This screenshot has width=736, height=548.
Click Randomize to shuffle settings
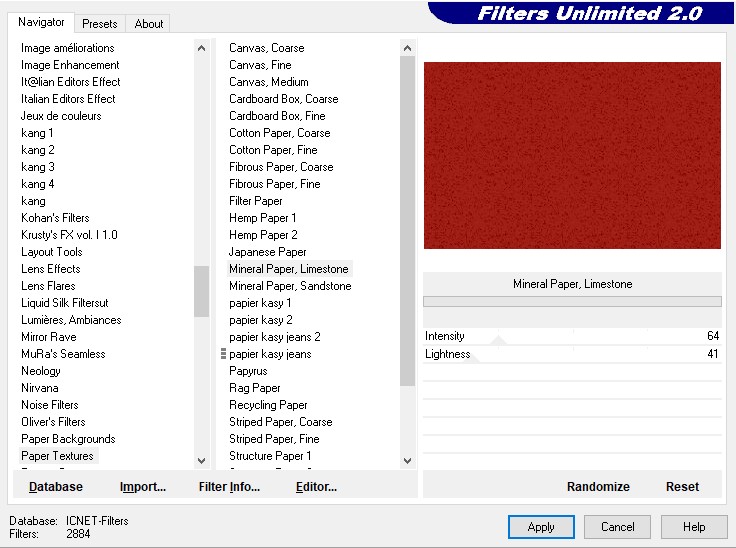point(598,486)
